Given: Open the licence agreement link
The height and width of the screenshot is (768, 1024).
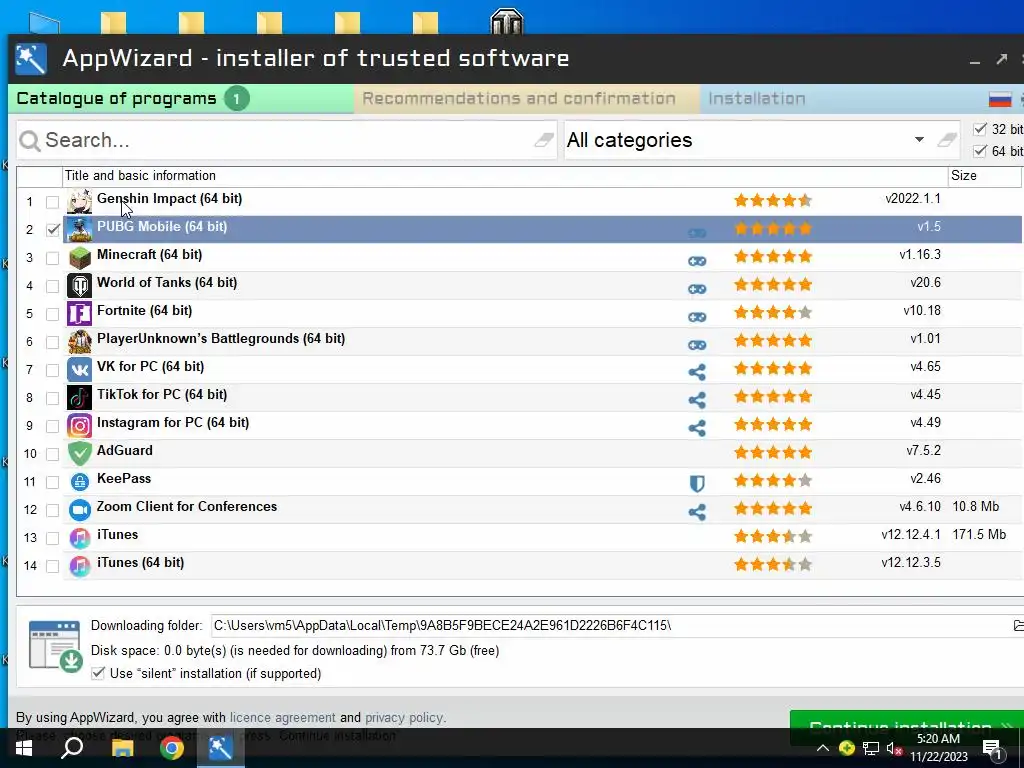Looking at the screenshot, I should pos(282,717).
